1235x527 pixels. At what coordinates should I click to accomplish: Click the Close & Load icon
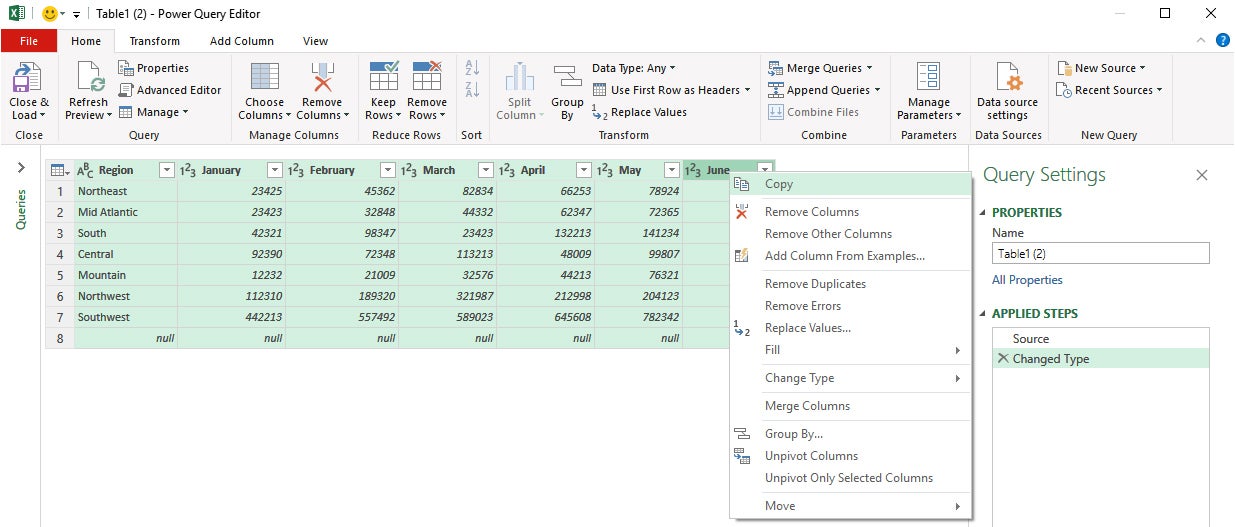[x=28, y=78]
